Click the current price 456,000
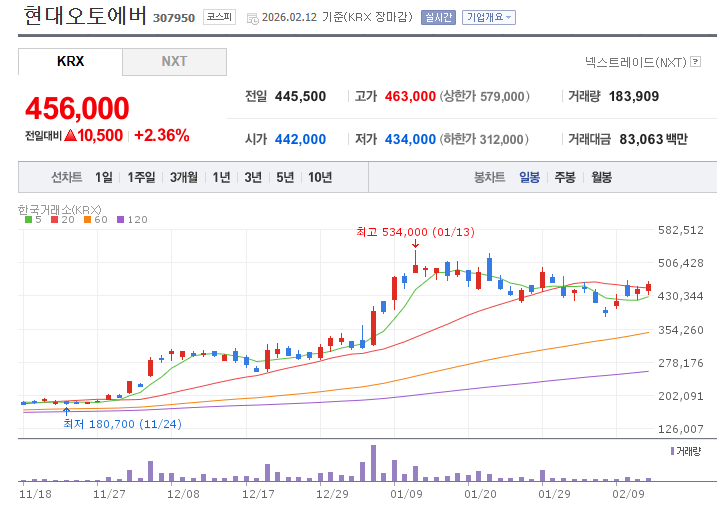Screen dimensions: 717x521 tap(77, 108)
